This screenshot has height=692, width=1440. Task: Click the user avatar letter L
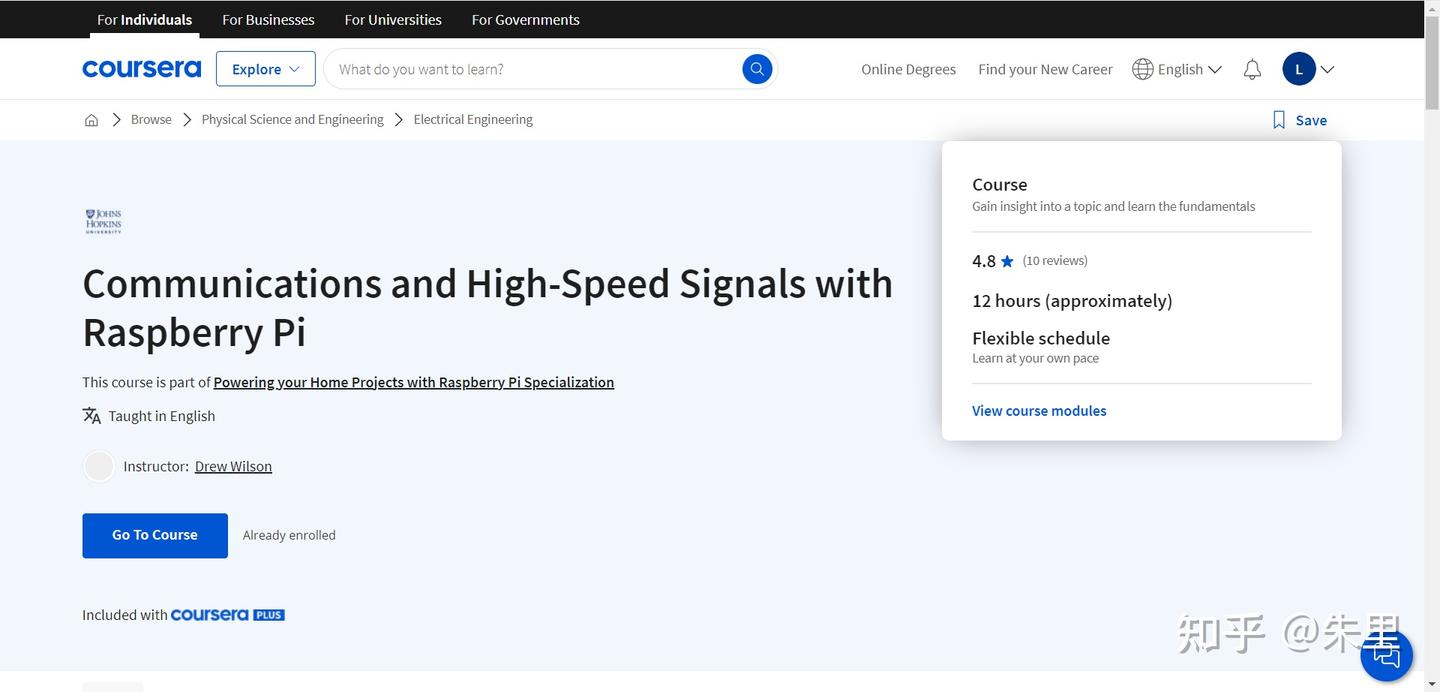[x=1299, y=69]
